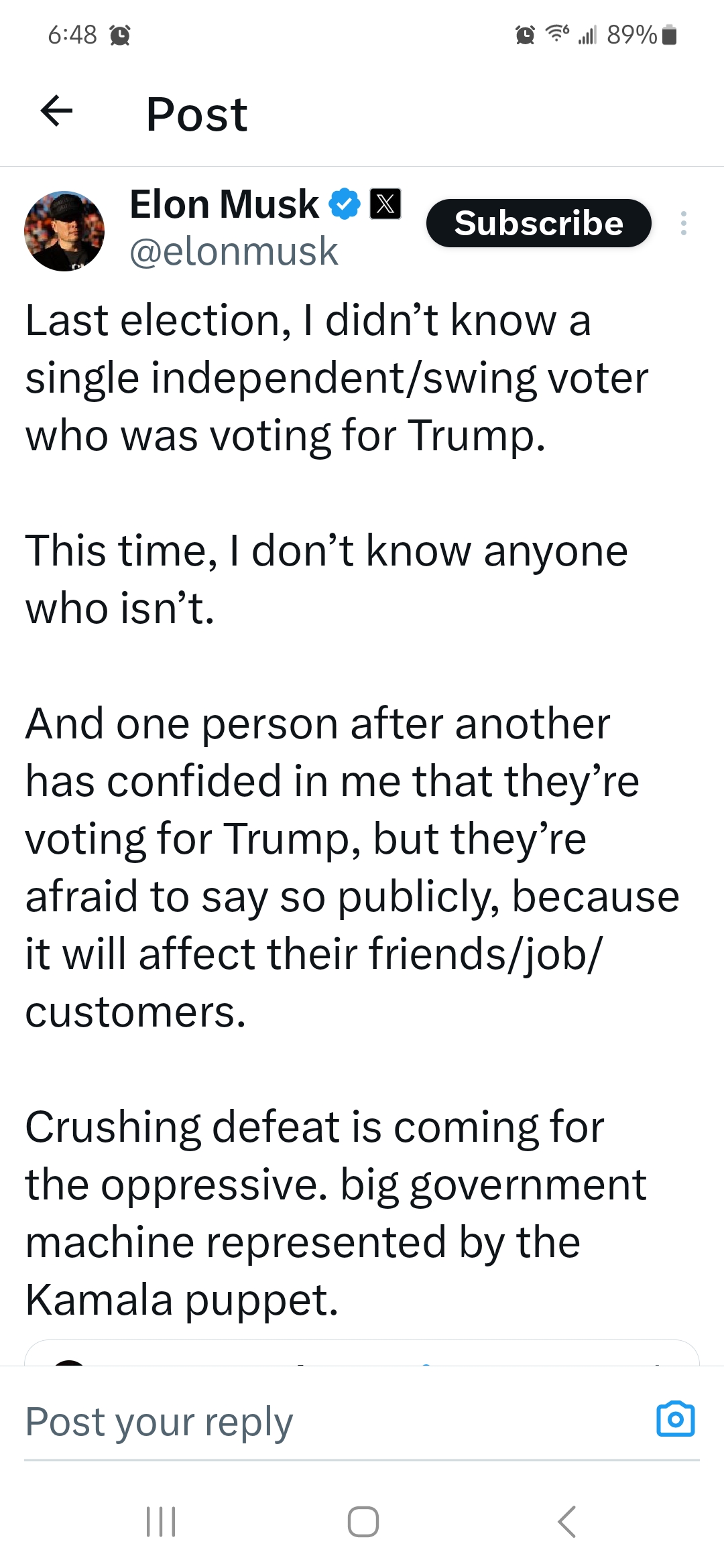The image size is (724, 1568).
Task: Open Elon Musk's profile picture
Action: (64, 231)
